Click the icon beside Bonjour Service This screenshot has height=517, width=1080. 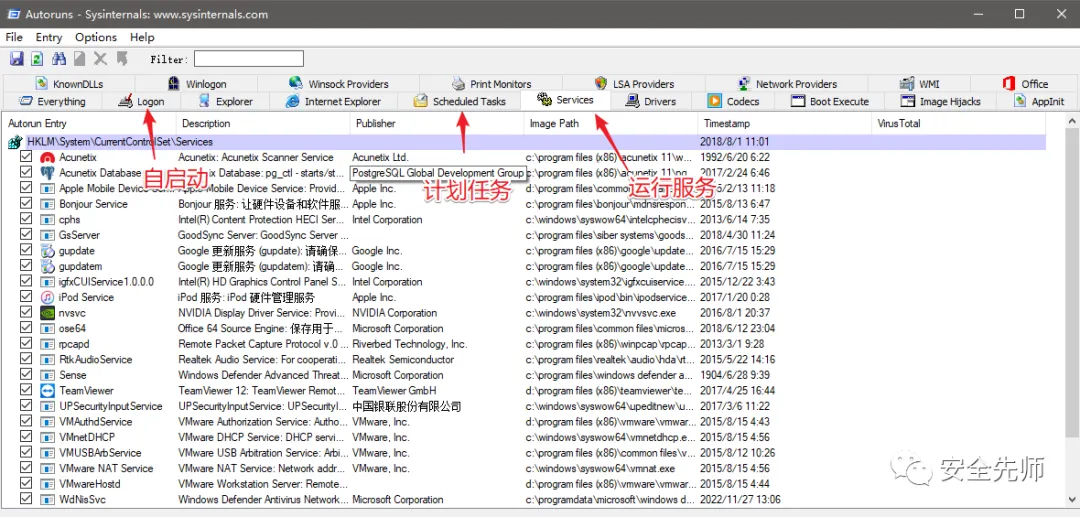pos(48,204)
